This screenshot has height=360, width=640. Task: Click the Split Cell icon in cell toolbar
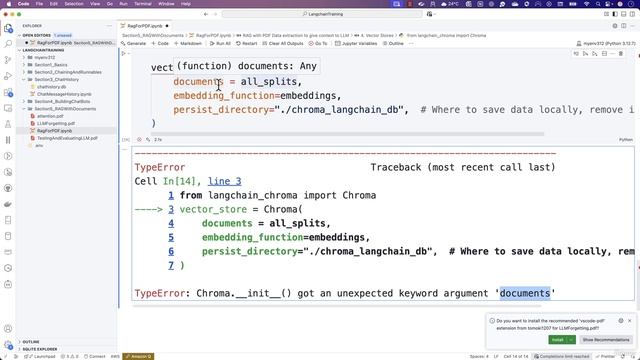[604, 53]
